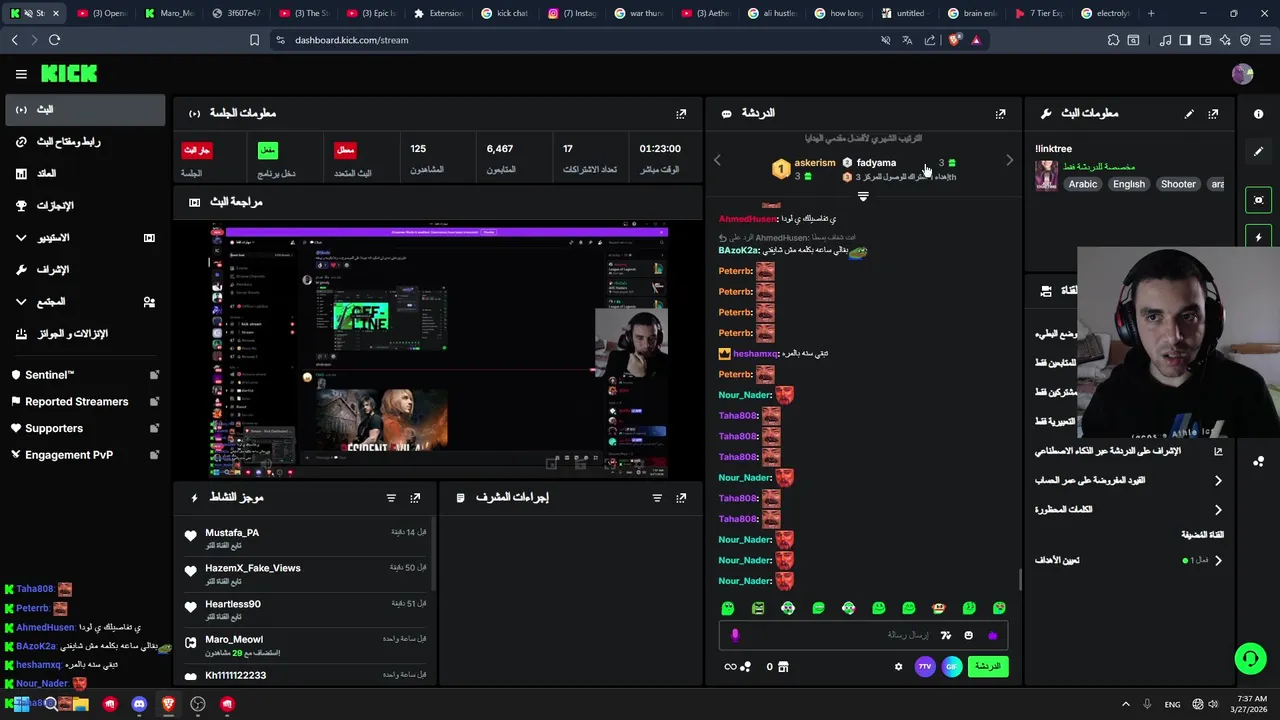
Task: Go to previous leaderboard slide
Action: click(717, 160)
